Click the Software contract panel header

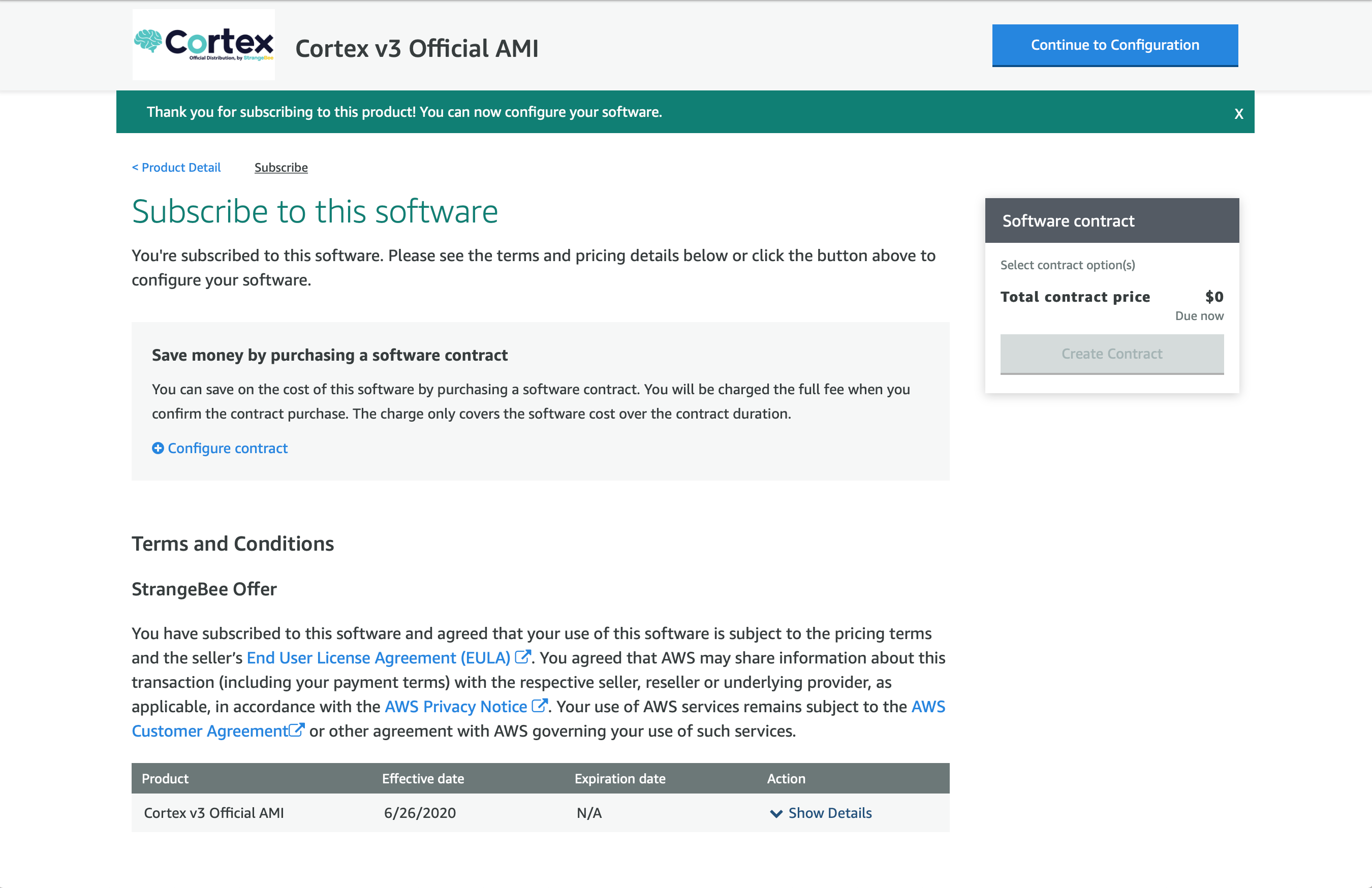point(1111,220)
